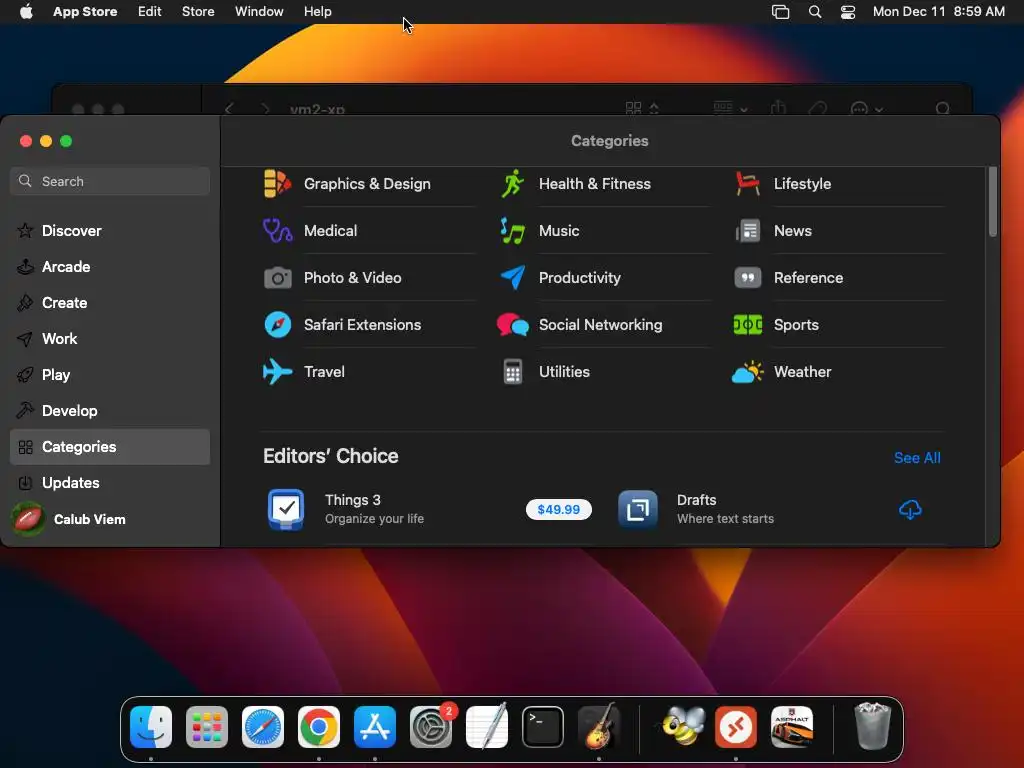1024x768 pixels.
Task: Open the App Store menu
Action: [85, 12]
